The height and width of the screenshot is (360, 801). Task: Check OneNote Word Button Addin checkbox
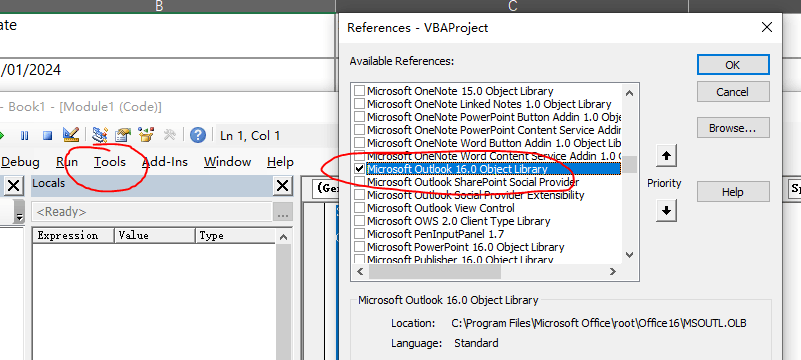(x=360, y=143)
